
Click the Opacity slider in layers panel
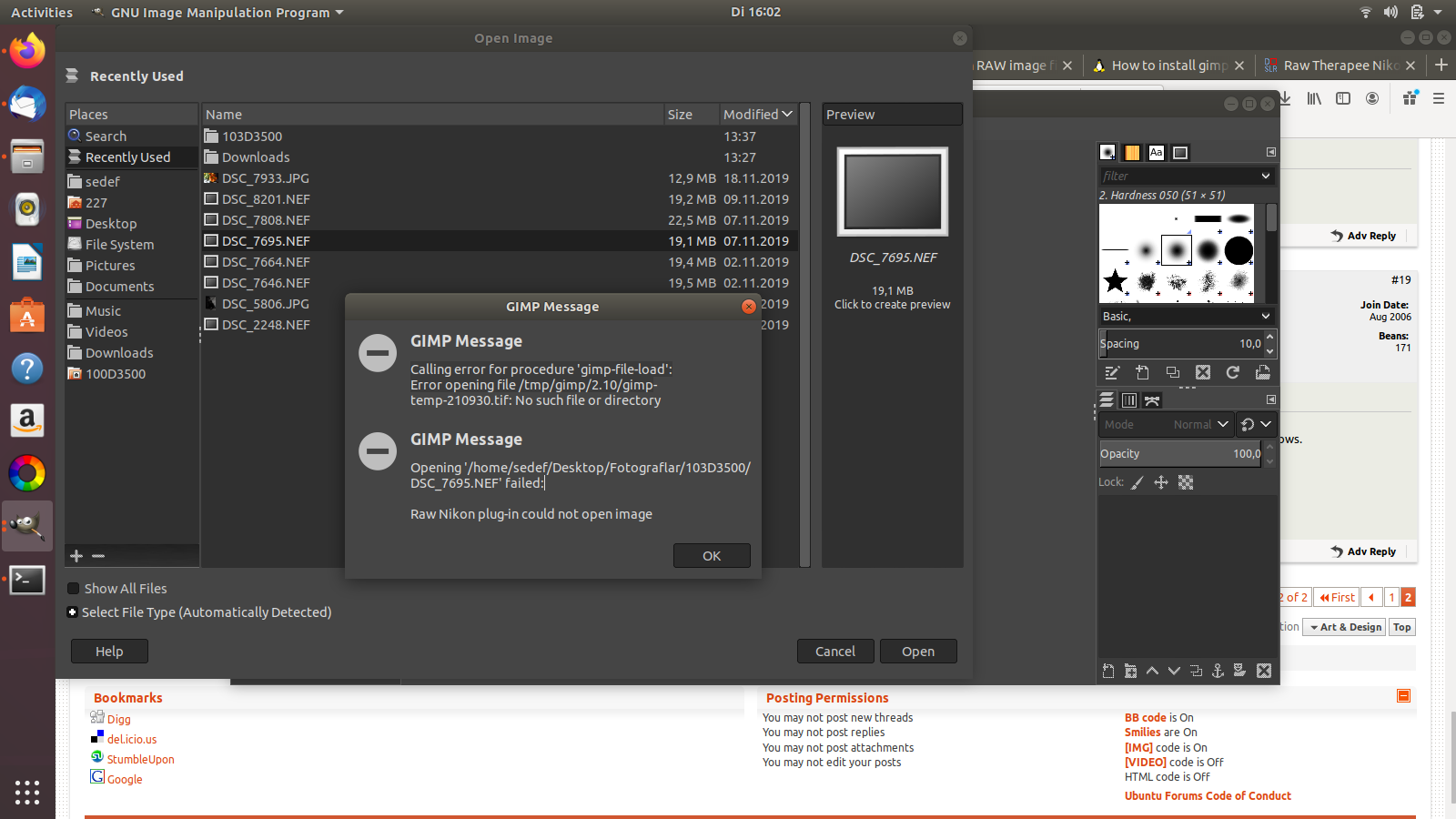[1180, 454]
